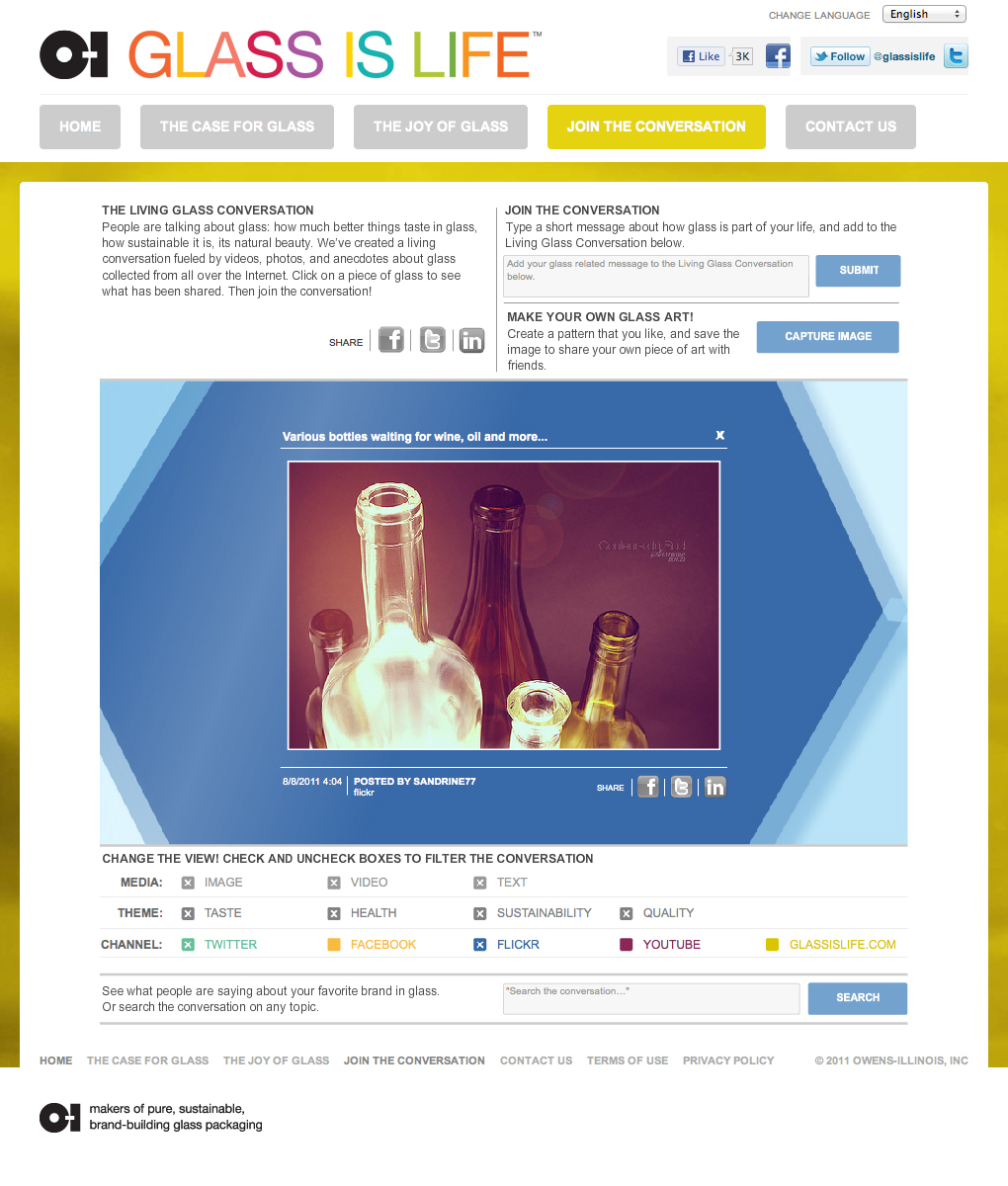Open the Change Language dropdown

pyautogui.click(x=923, y=14)
